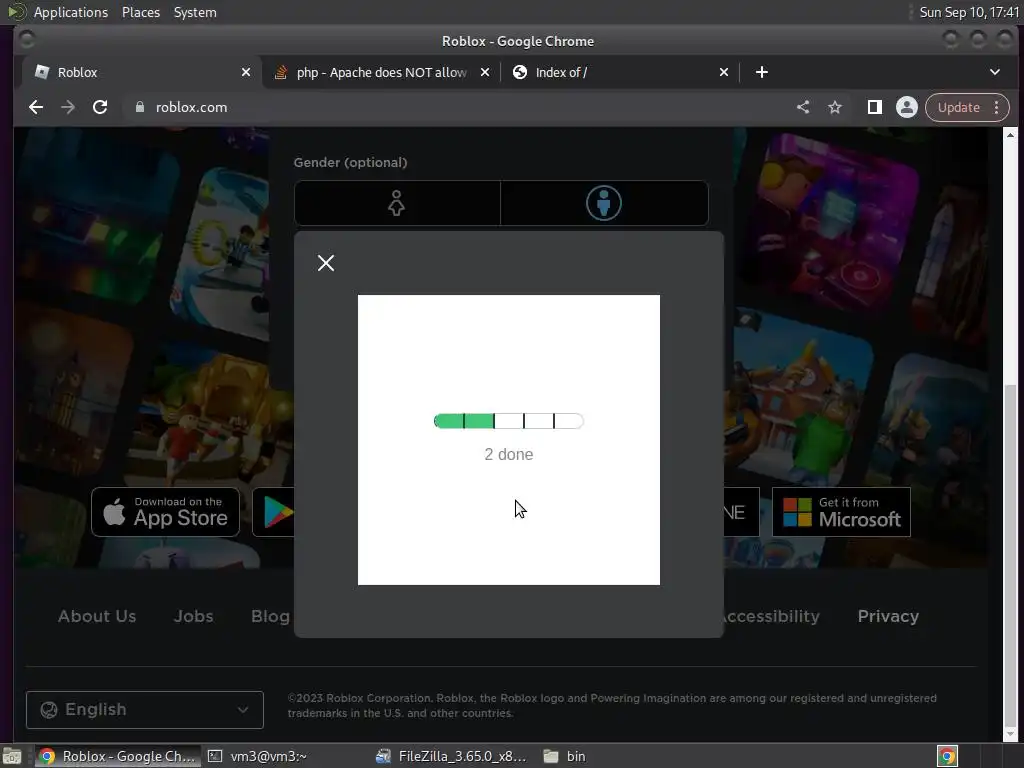Click the roblox.com address bar

click(x=457, y=107)
